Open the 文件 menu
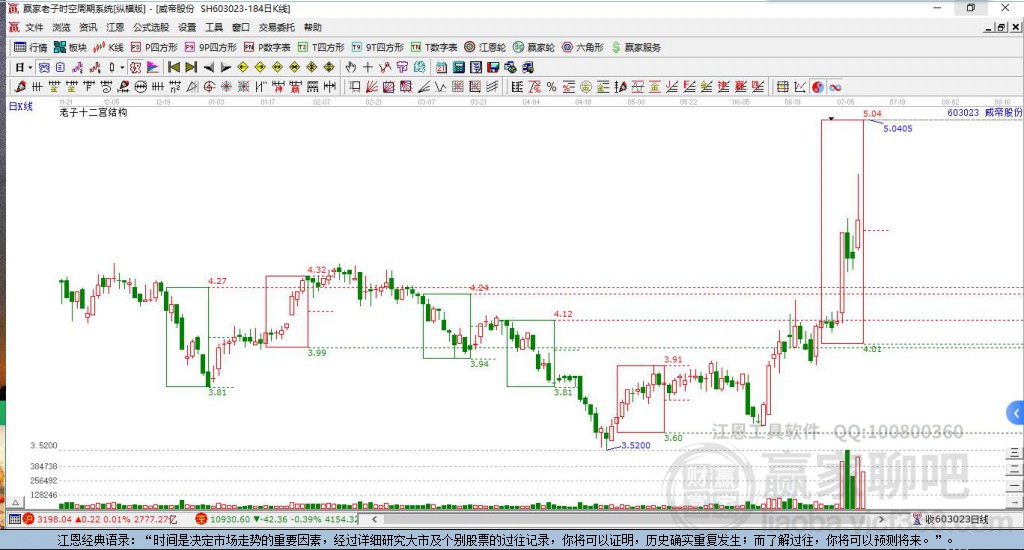This screenshot has height=550, width=1024. 34,27
